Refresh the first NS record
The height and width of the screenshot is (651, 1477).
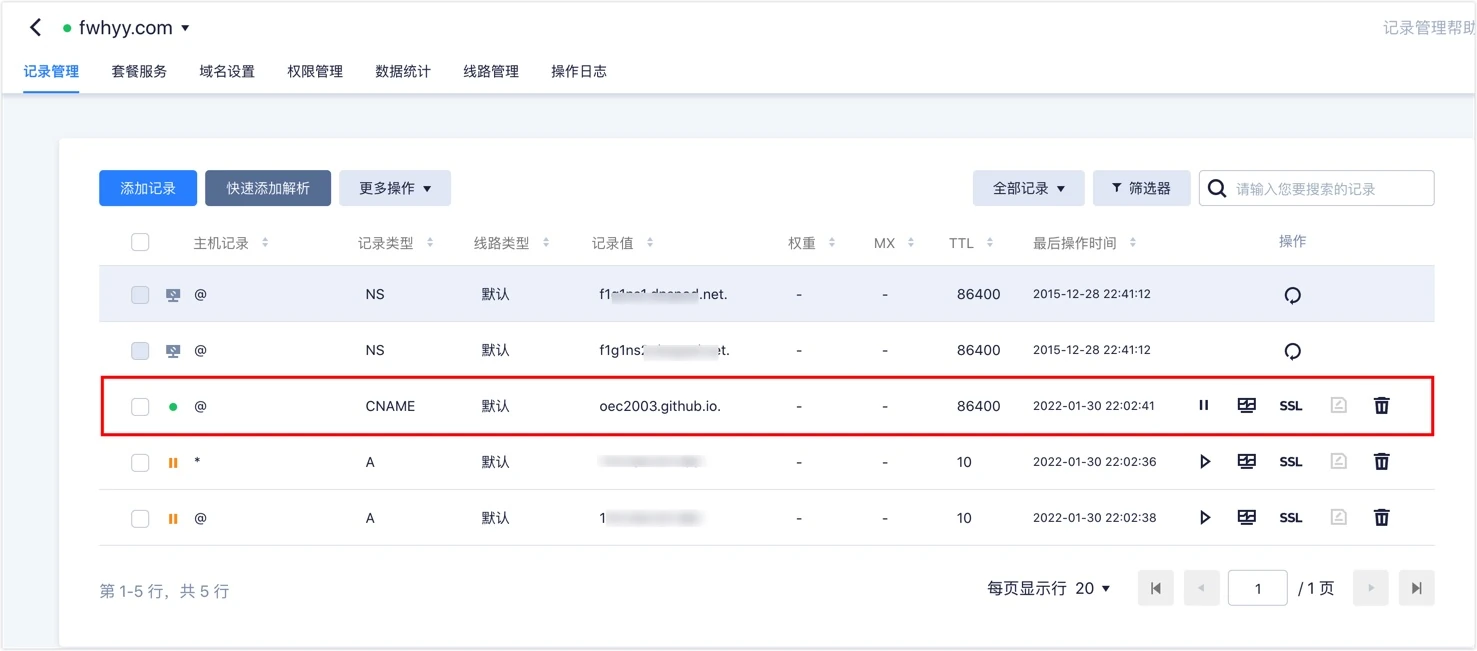coord(1292,295)
